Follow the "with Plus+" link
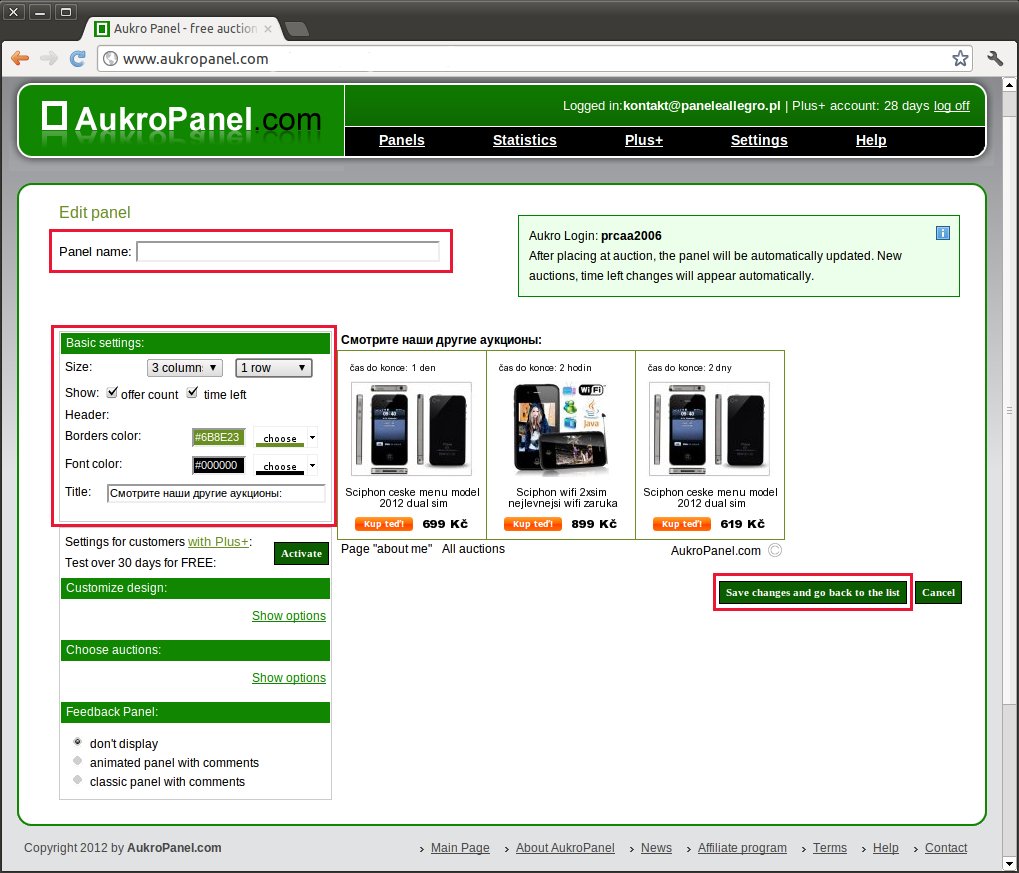This screenshot has width=1019, height=873. pos(218,541)
